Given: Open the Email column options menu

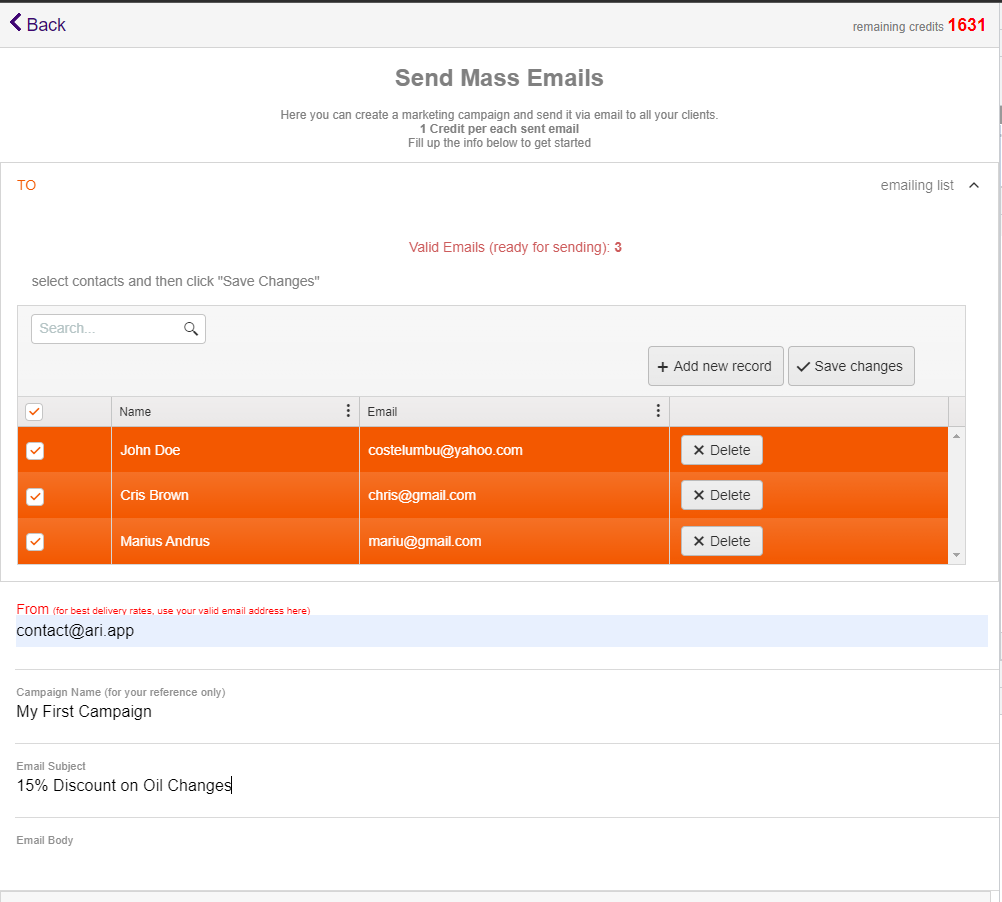Looking at the screenshot, I should (x=657, y=411).
